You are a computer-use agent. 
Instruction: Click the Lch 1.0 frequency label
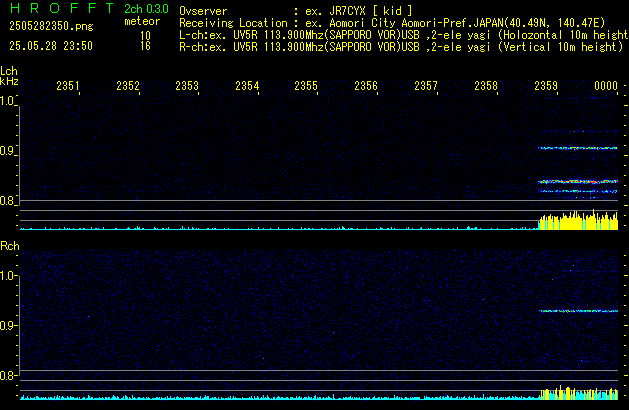[7, 101]
